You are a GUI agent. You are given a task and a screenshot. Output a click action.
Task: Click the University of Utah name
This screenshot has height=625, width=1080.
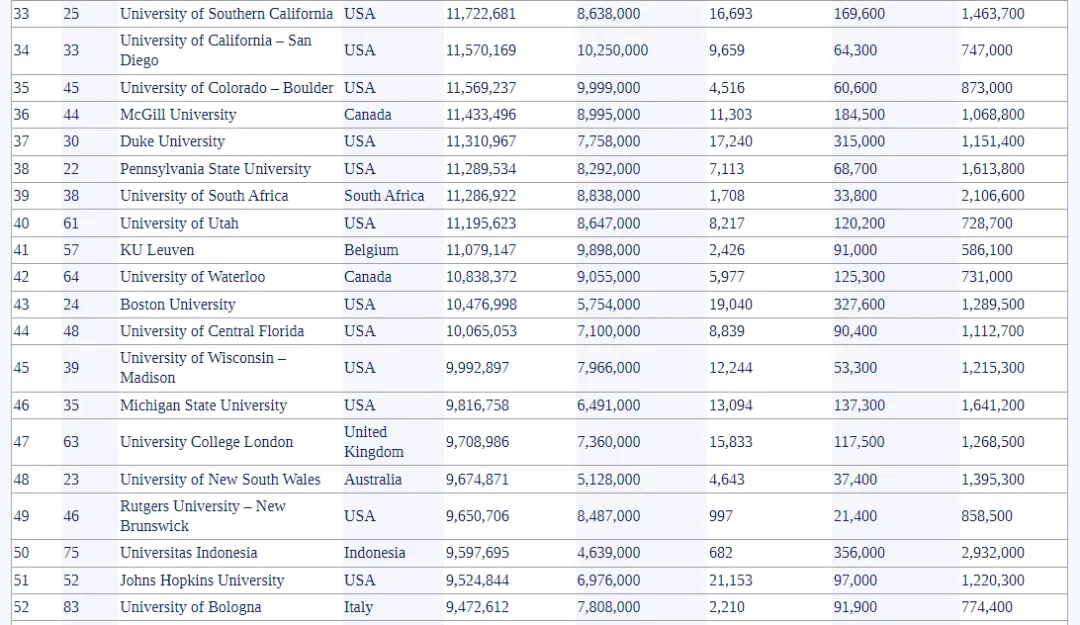[x=179, y=223]
